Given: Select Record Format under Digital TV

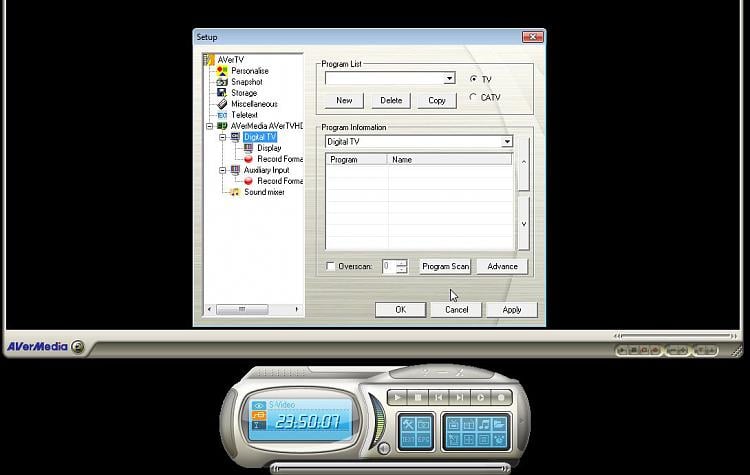Looking at the screenshot, I should 280,159.
